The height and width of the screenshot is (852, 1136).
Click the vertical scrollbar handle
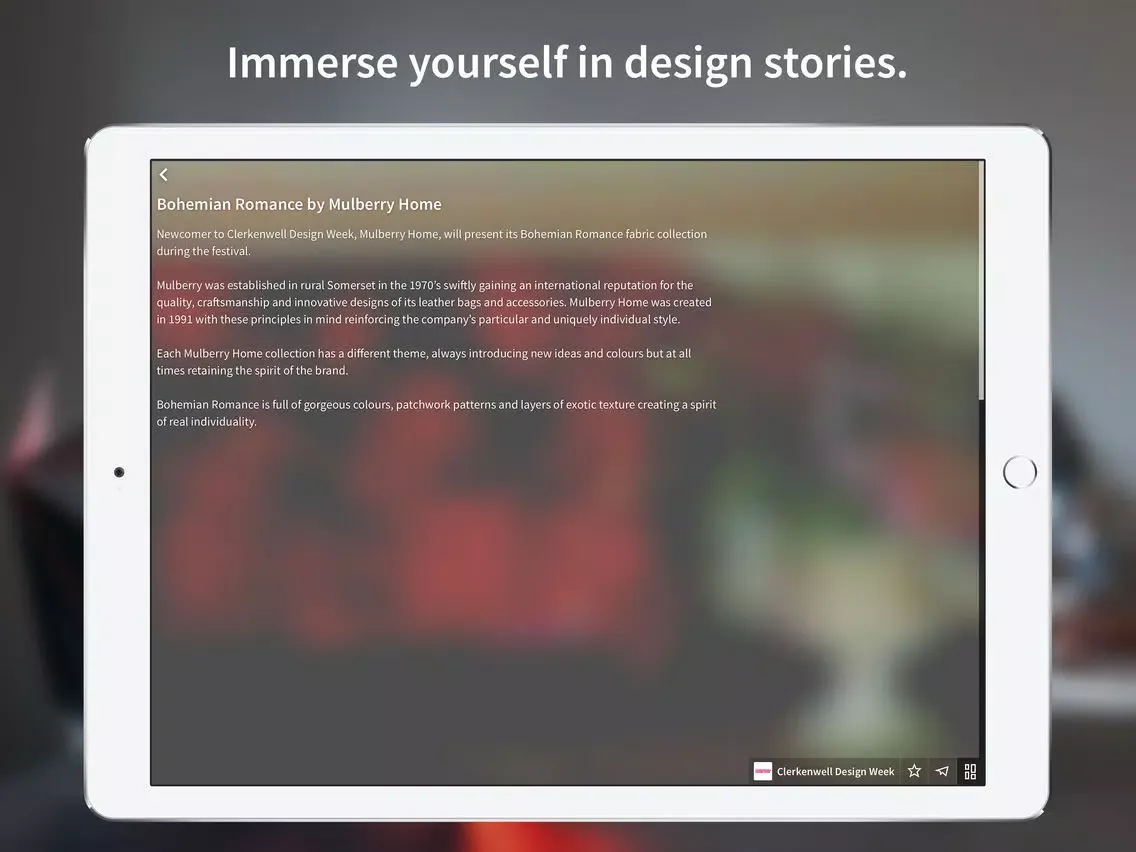pos(981,280)
